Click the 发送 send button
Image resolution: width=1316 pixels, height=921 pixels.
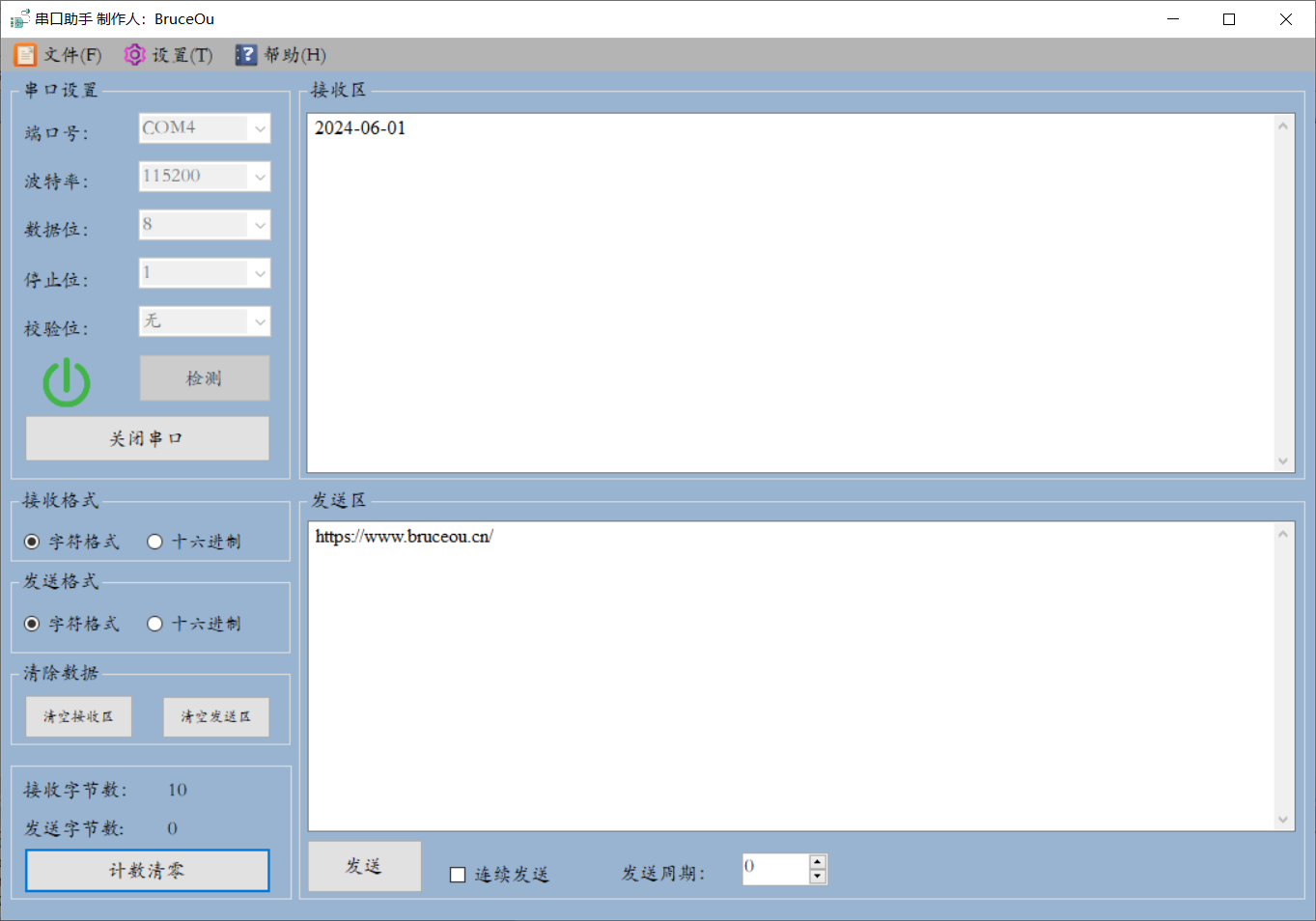[x=364, y=866]
